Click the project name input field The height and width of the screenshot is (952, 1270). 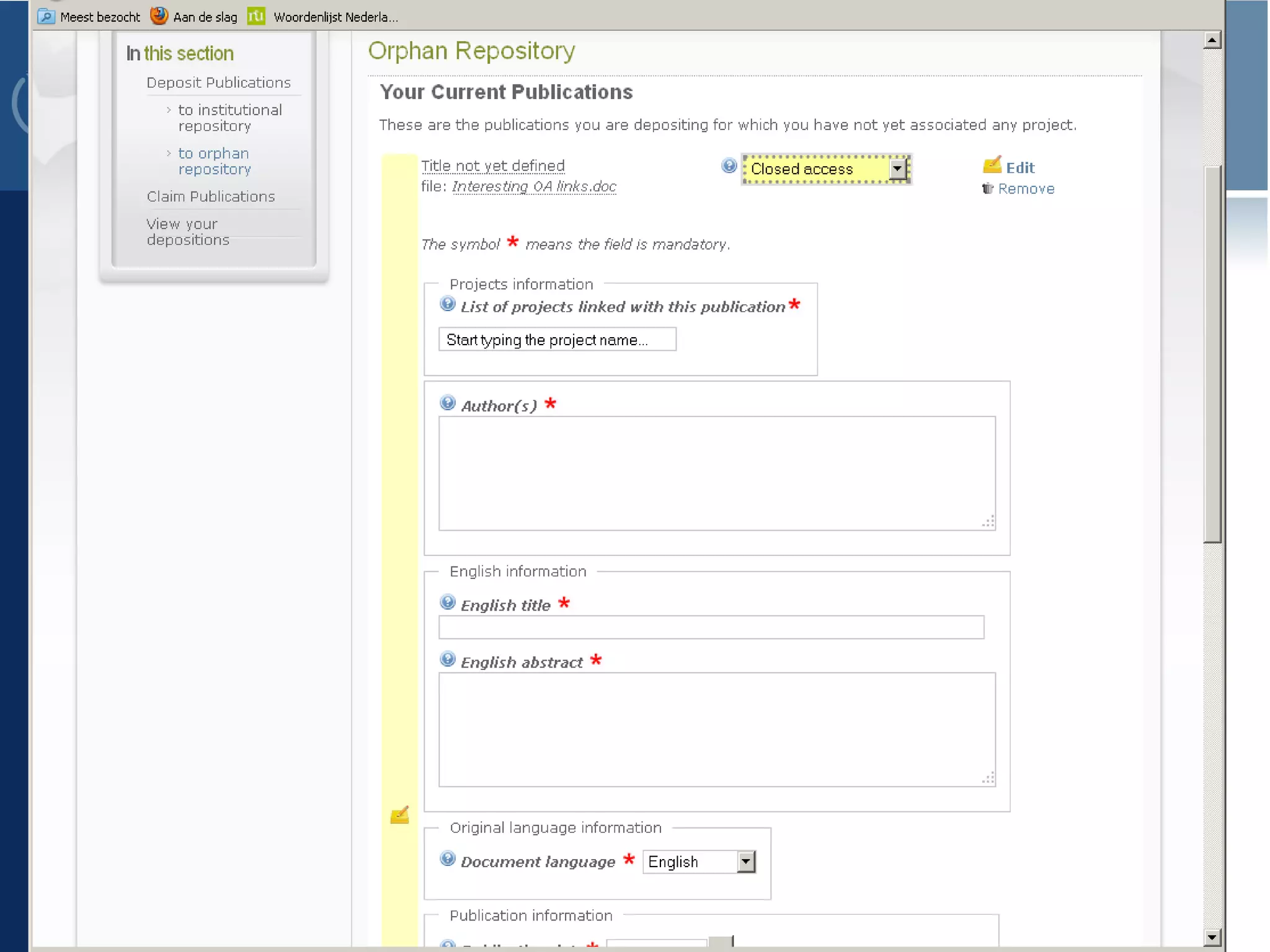(556, 340)
